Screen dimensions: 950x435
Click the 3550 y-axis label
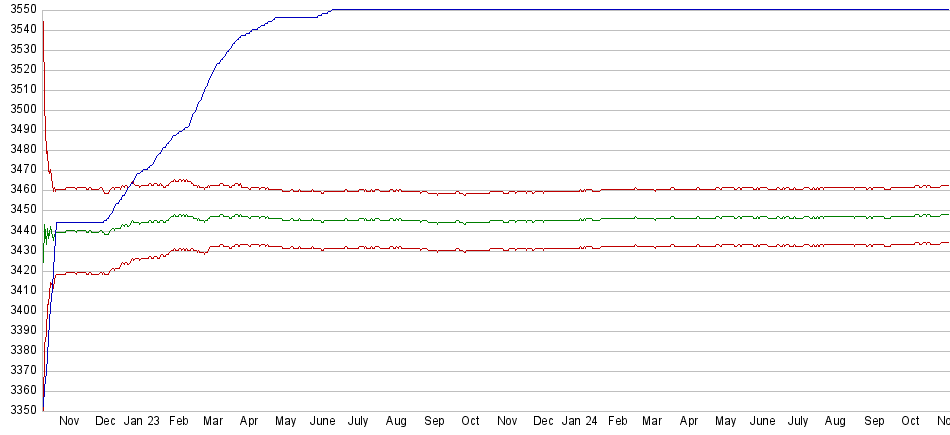click(18, 9)
